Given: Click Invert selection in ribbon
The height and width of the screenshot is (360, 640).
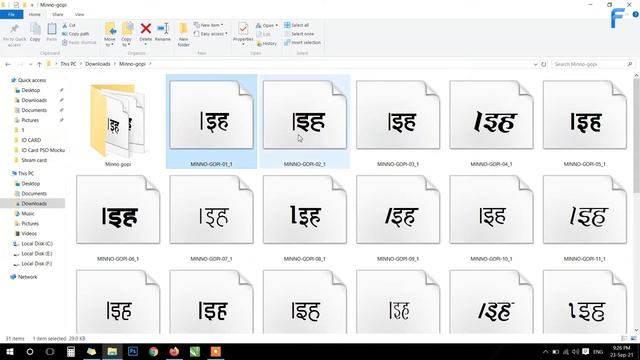Looking at the screenshot, I should (x=302, y=42).
